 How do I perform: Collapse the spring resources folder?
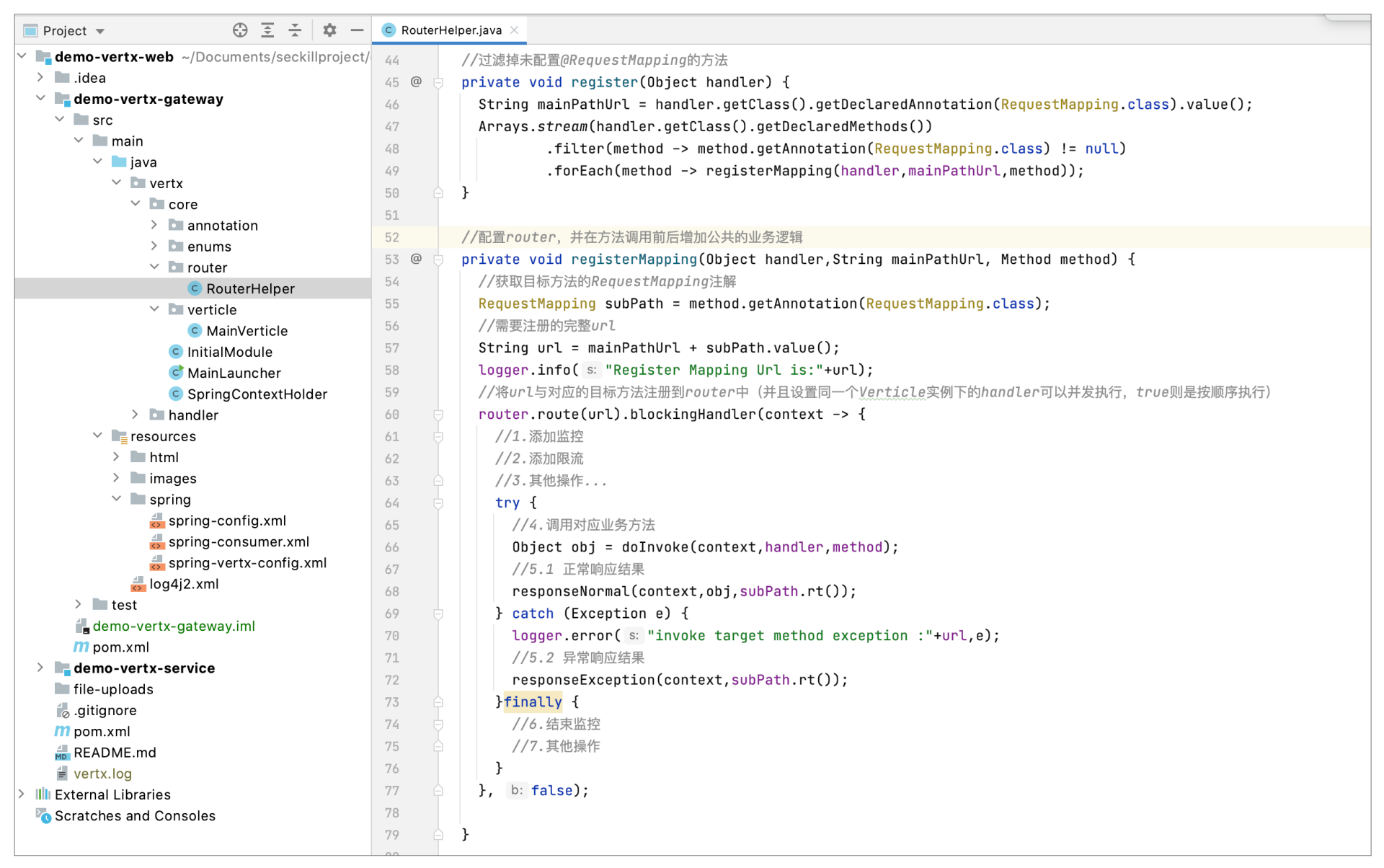[x=116, y=499]
